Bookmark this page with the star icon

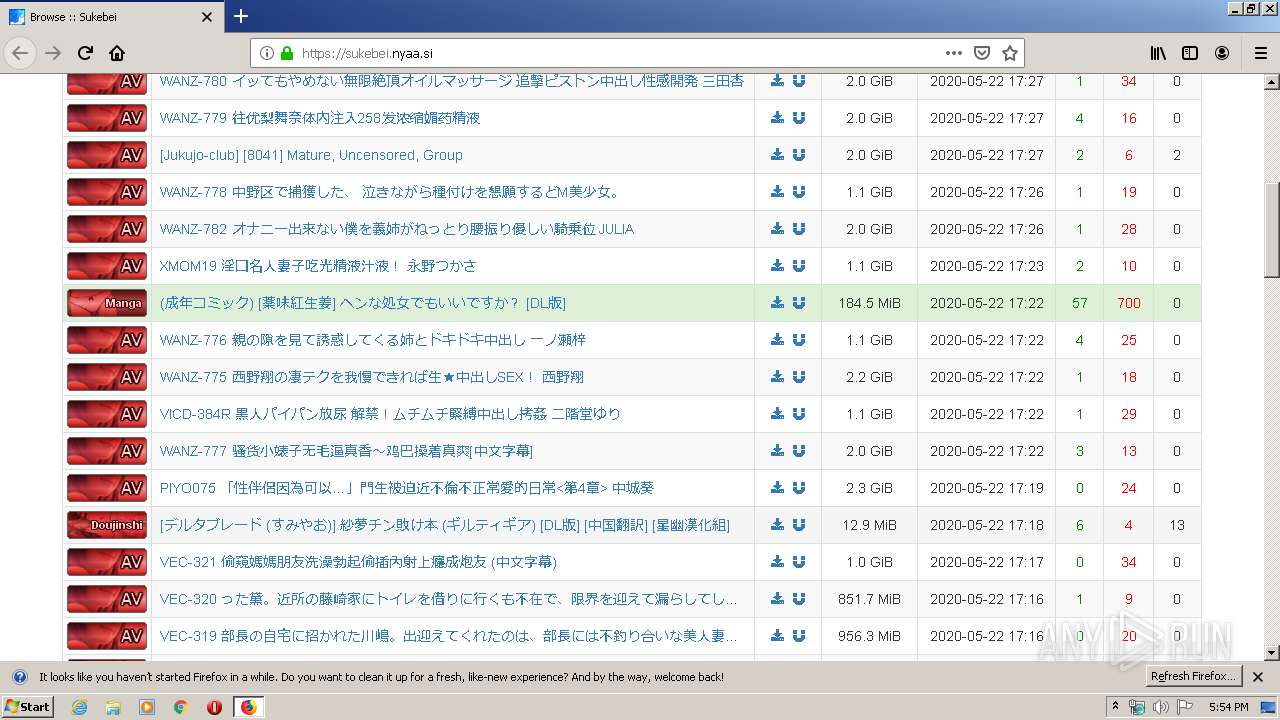(1010, 53)
